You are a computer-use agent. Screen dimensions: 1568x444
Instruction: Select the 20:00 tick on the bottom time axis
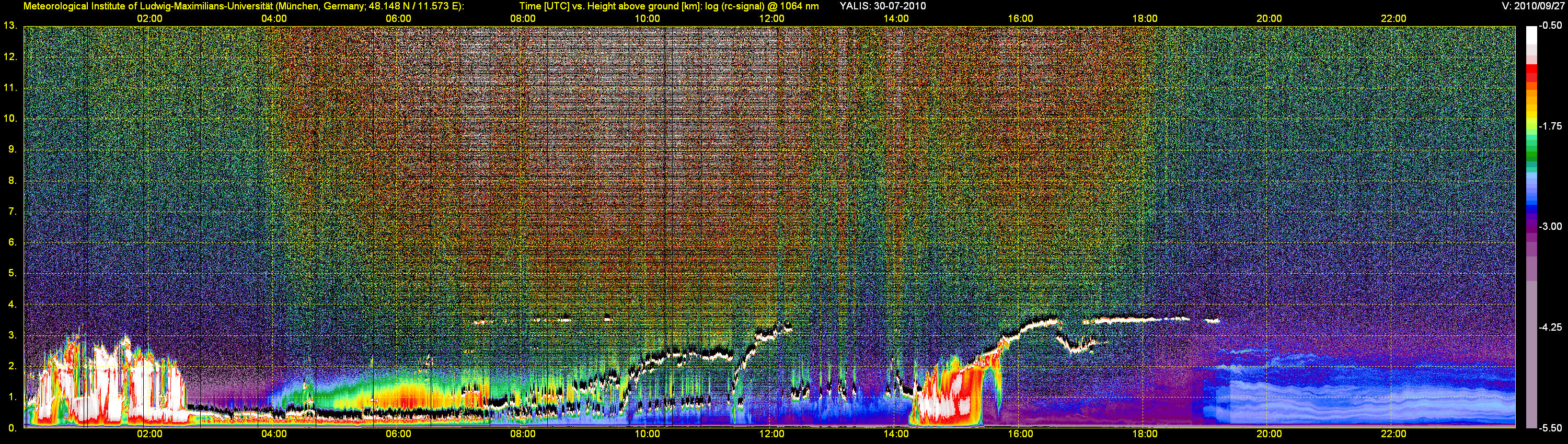1269,434
